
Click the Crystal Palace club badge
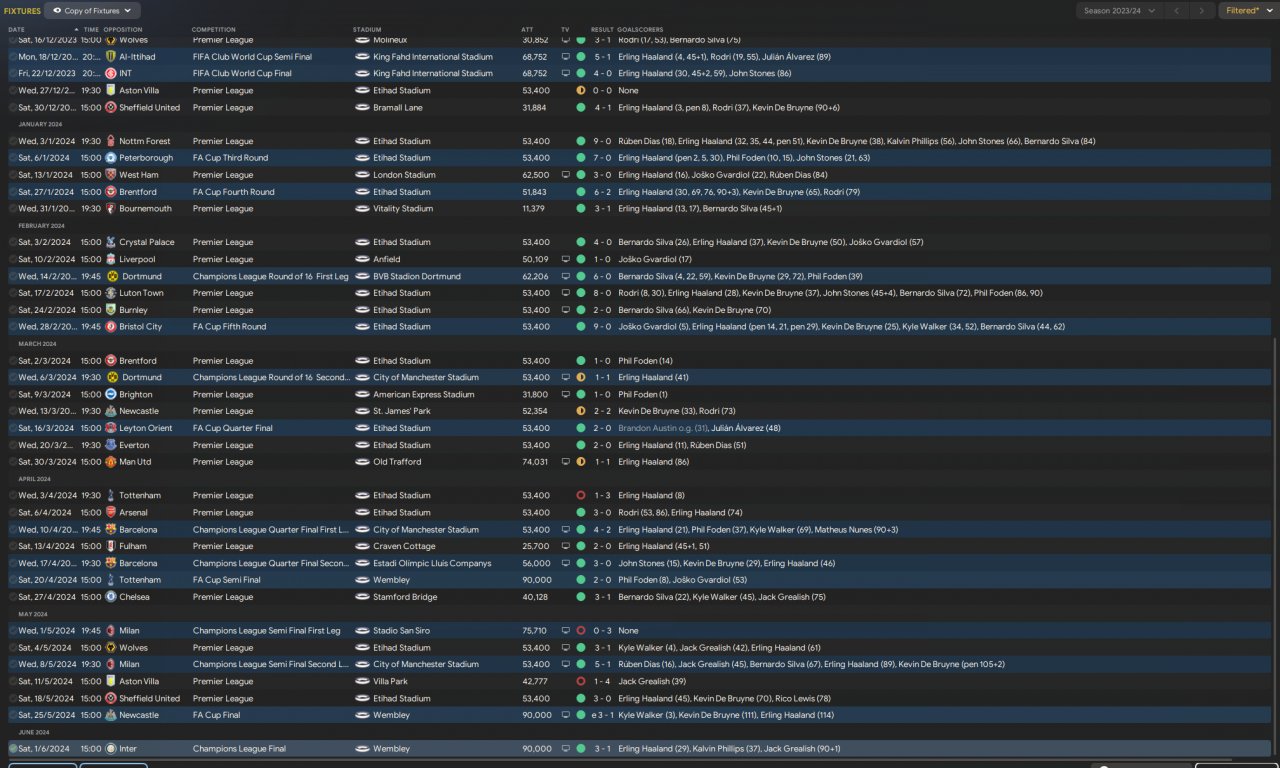pos(111,242)
